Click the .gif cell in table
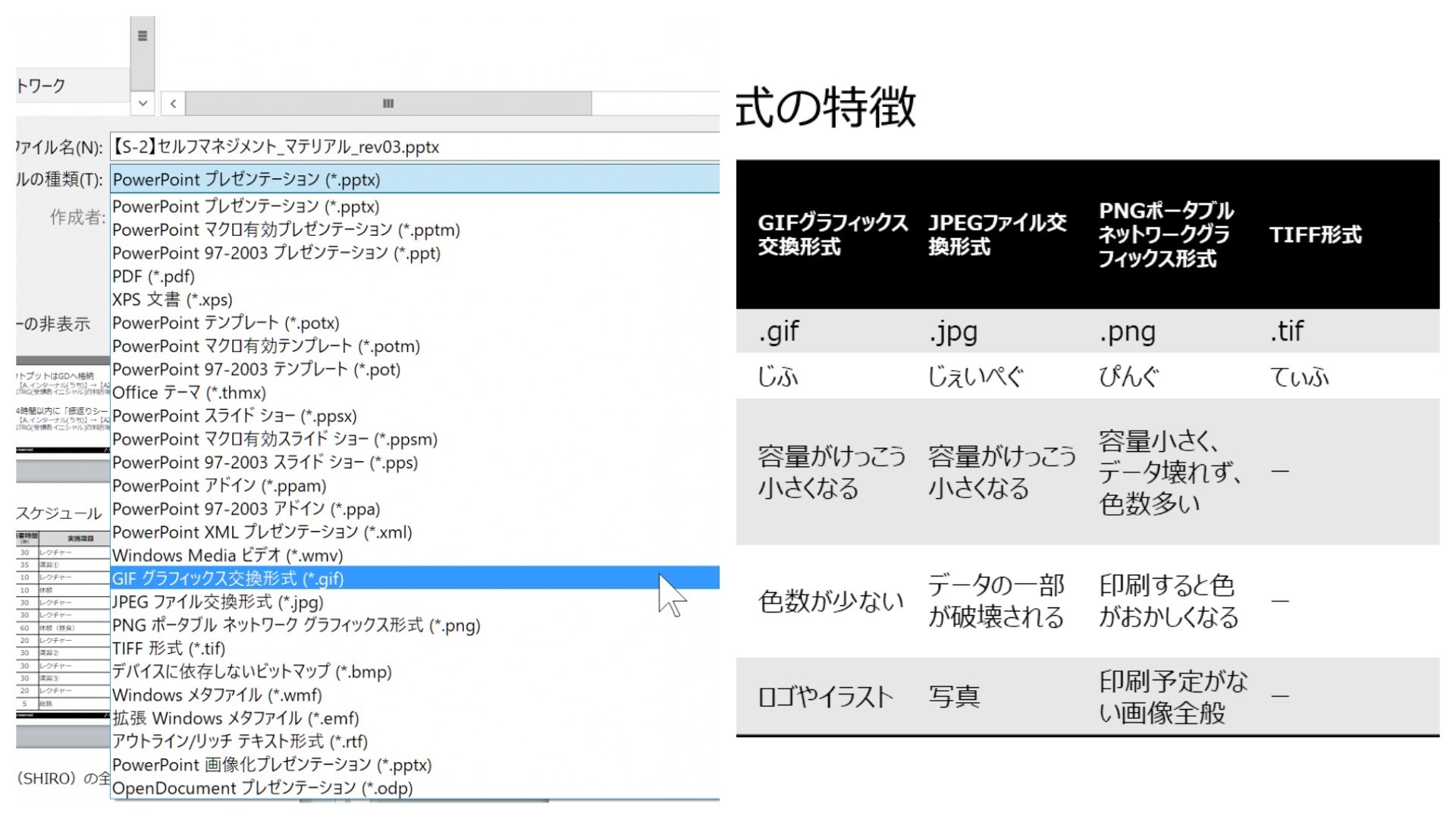 779,331
